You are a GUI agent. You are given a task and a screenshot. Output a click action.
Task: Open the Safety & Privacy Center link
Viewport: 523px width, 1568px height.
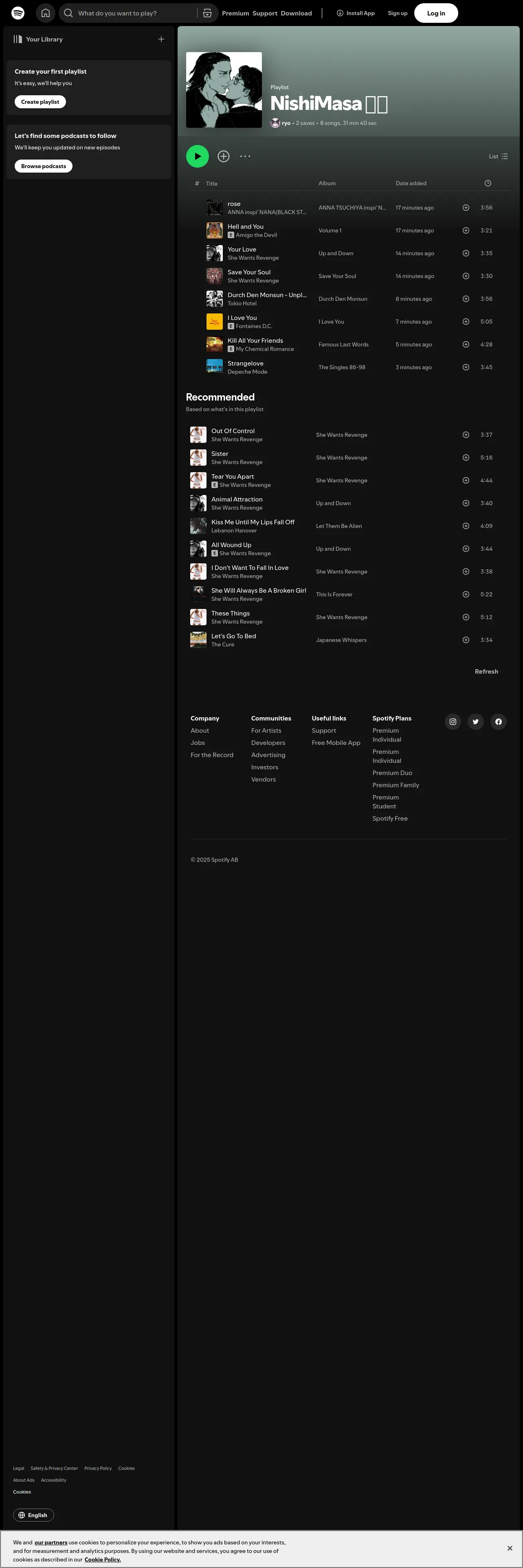pos(54,1468)
